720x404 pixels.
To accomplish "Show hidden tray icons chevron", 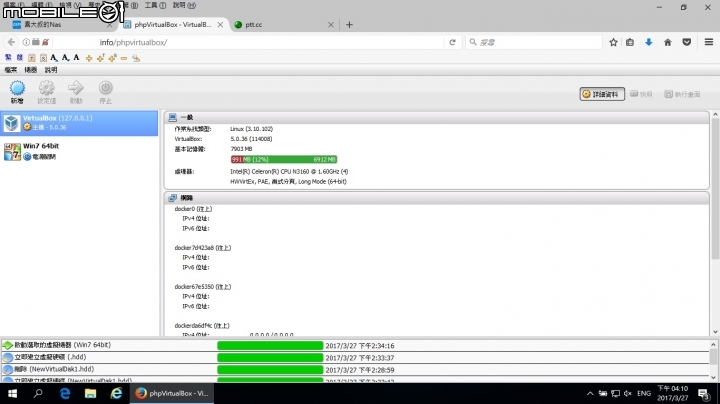I will tap(590, 393).
